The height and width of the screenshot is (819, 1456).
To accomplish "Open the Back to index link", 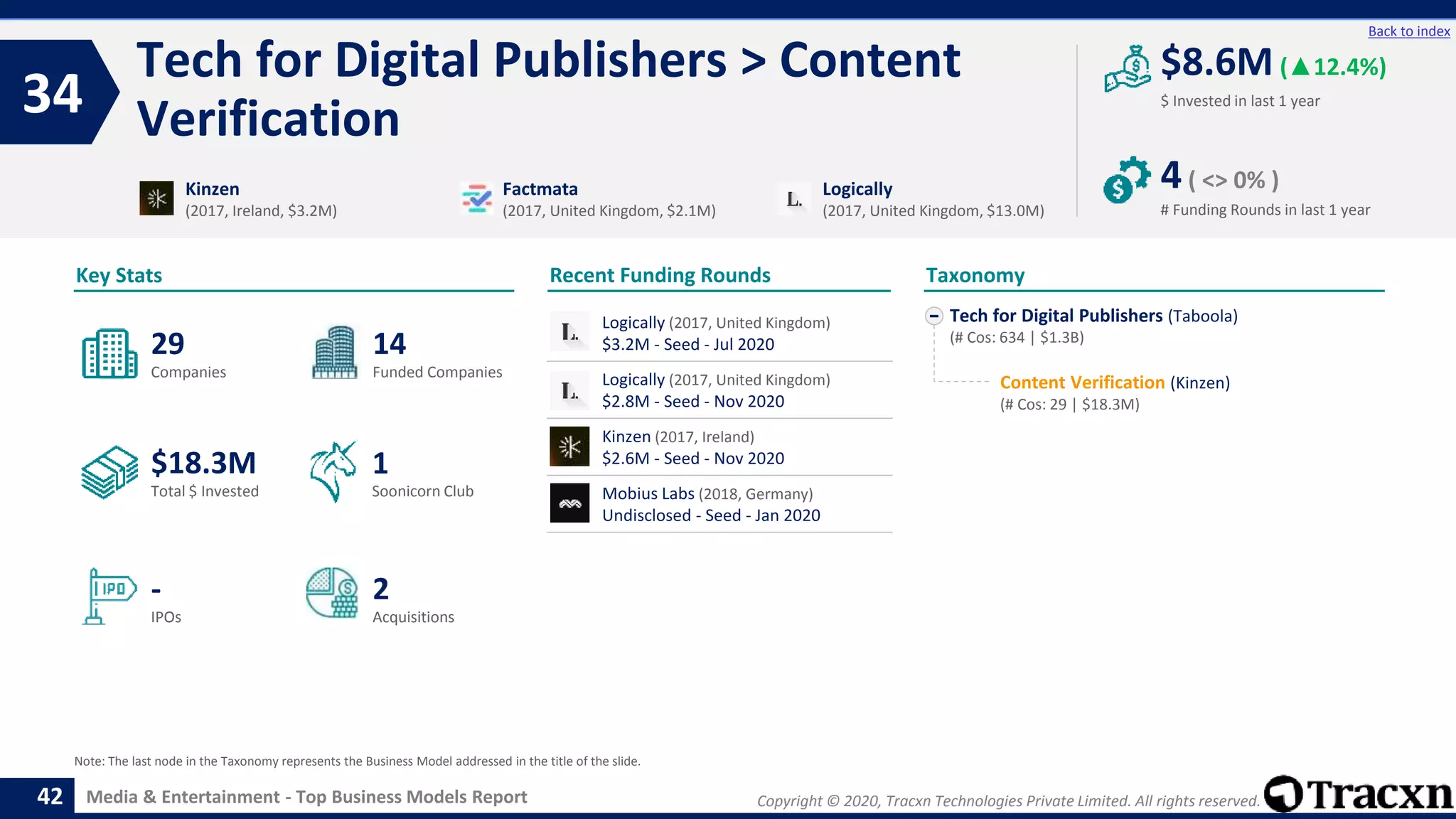I will tap(1408, 31).
